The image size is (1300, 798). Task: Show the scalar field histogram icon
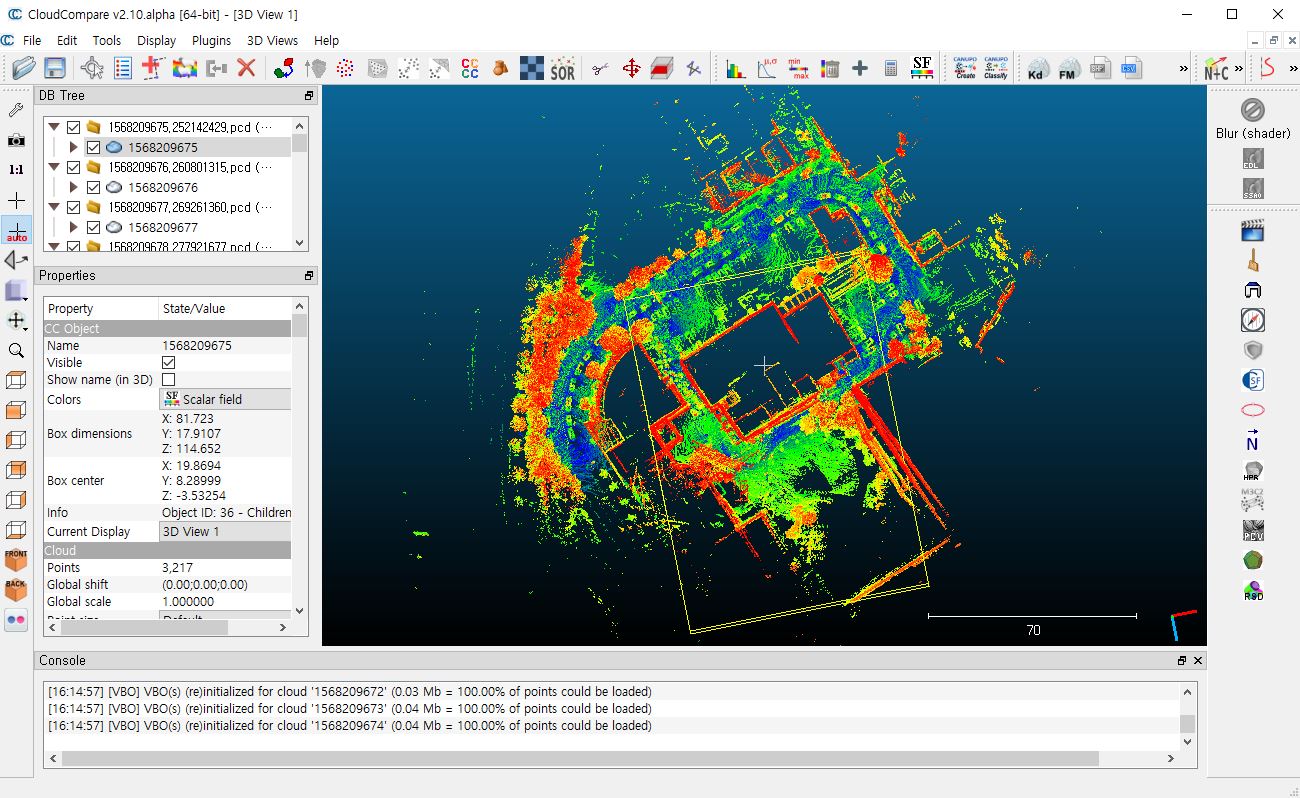click(x=736, y=68)
